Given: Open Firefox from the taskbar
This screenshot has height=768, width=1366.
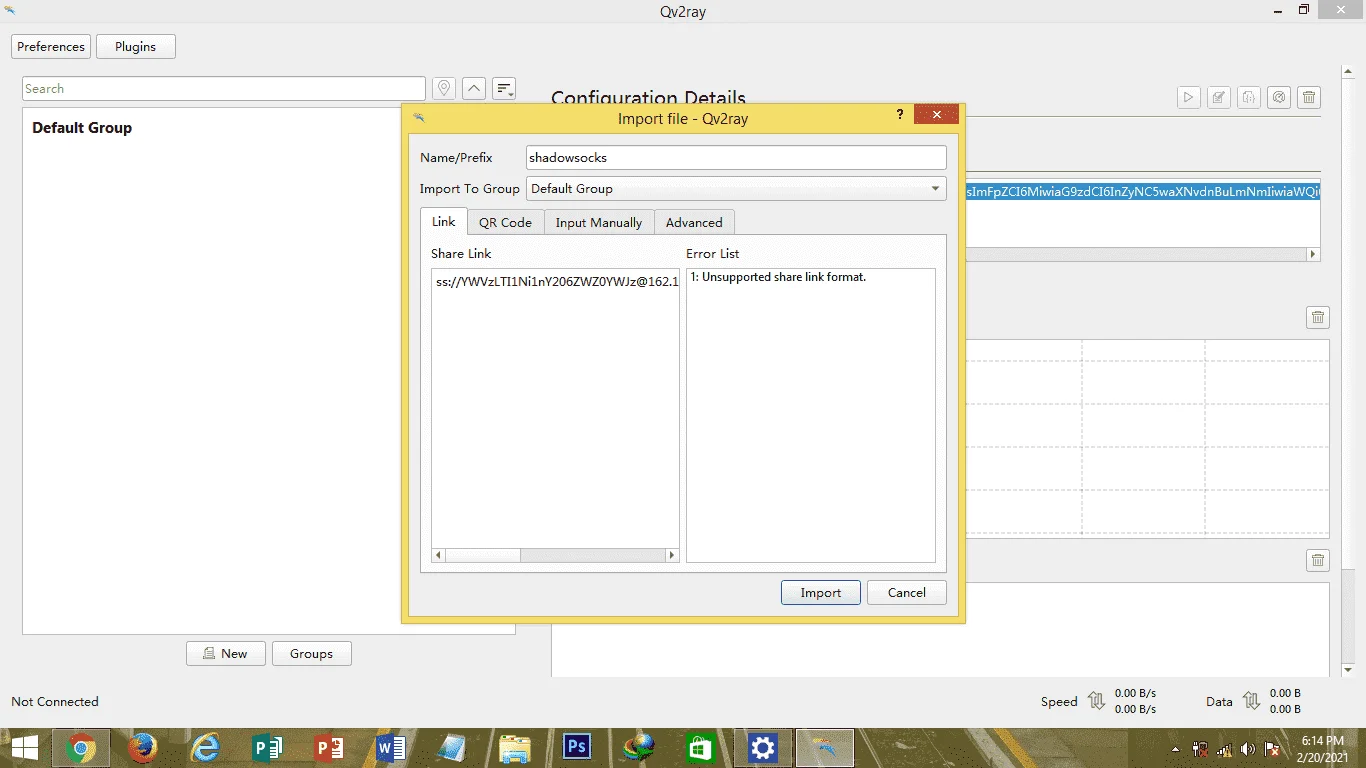Looking at the screenshot, I should 143,748.
